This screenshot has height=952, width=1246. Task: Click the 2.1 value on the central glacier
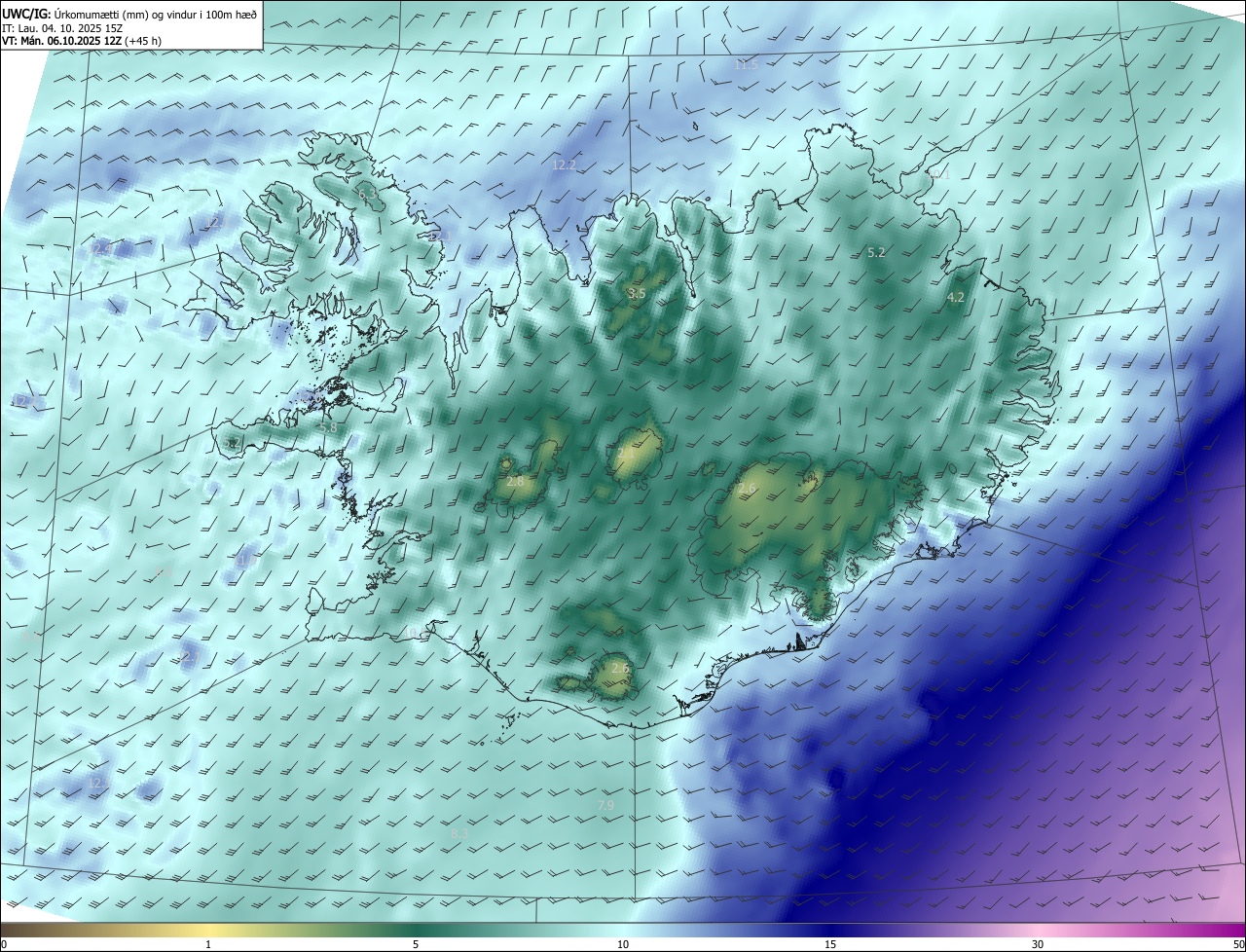coord(625,453)
